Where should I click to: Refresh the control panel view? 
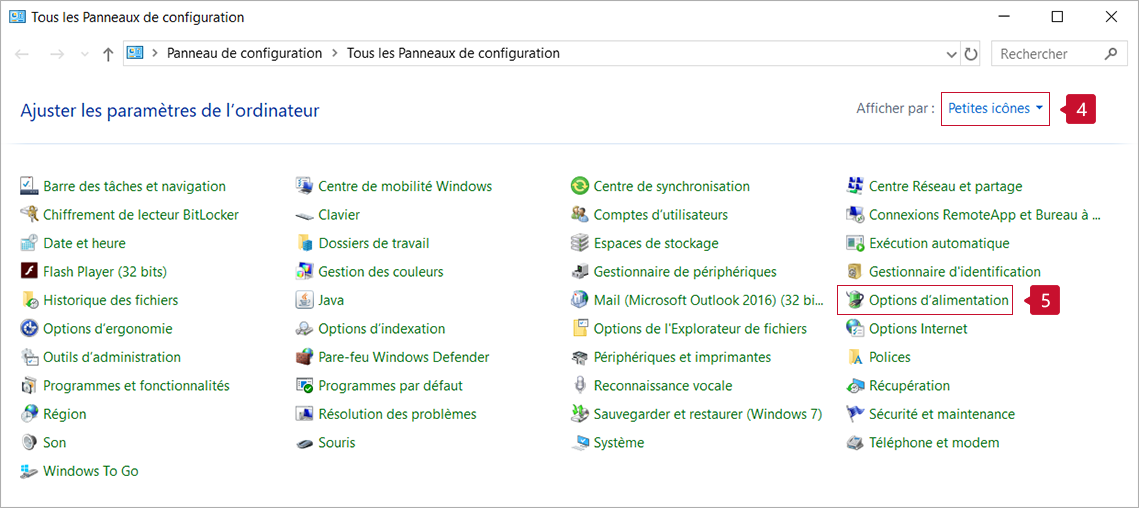point(970,54)
